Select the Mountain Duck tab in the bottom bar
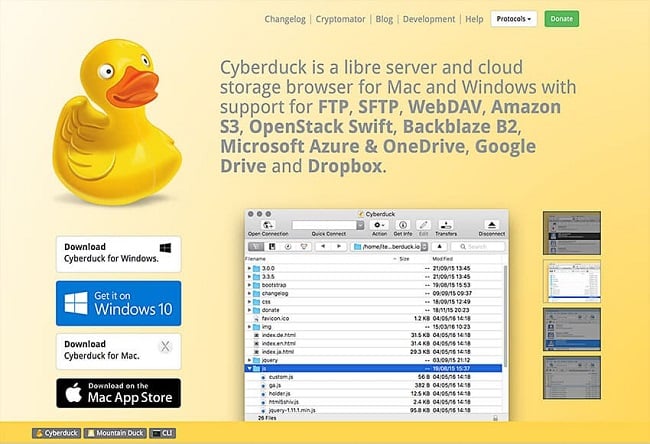The height and width of the screenshot is (444, 650). (115, 433)
